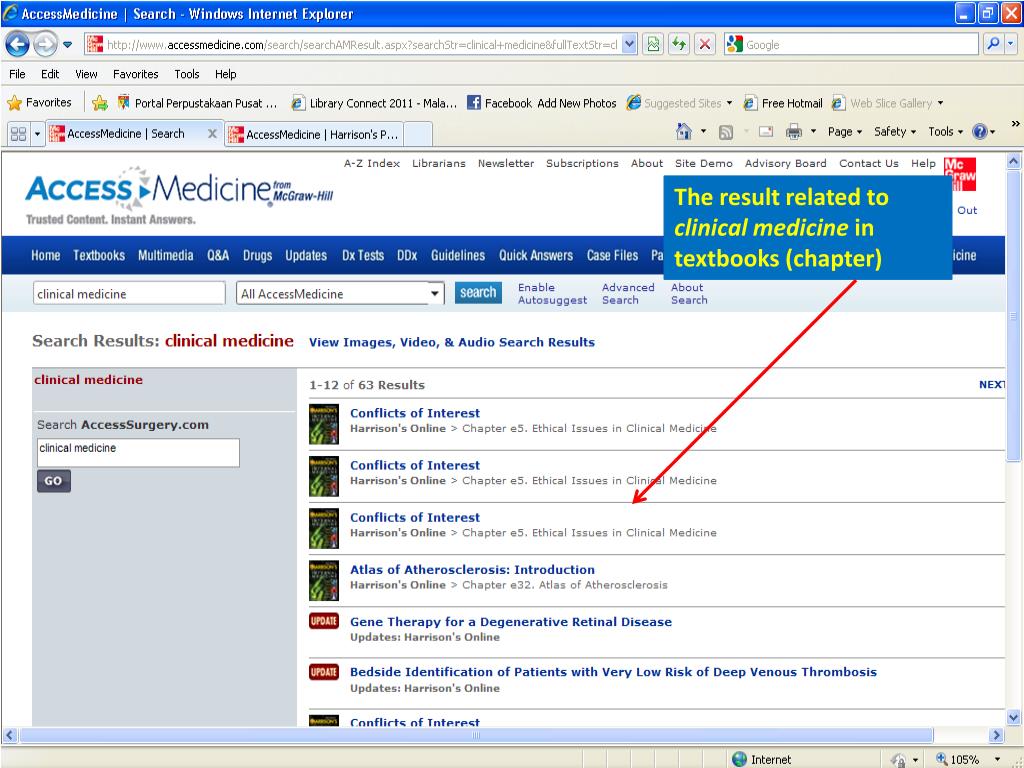Click NEXT results link
Screen dimensions: 1024x768
click(x=991, y=385)
